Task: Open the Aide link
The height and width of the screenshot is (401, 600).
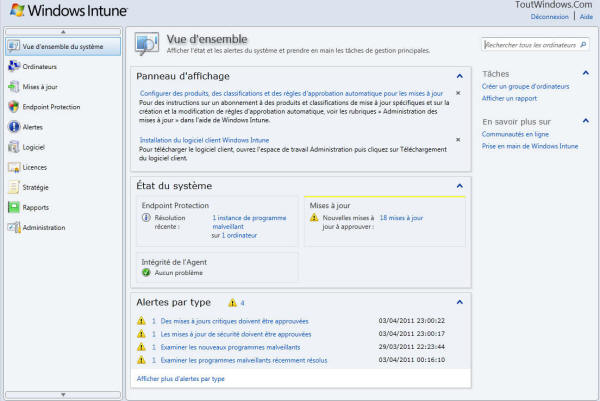Action: (x=586, y=17)
